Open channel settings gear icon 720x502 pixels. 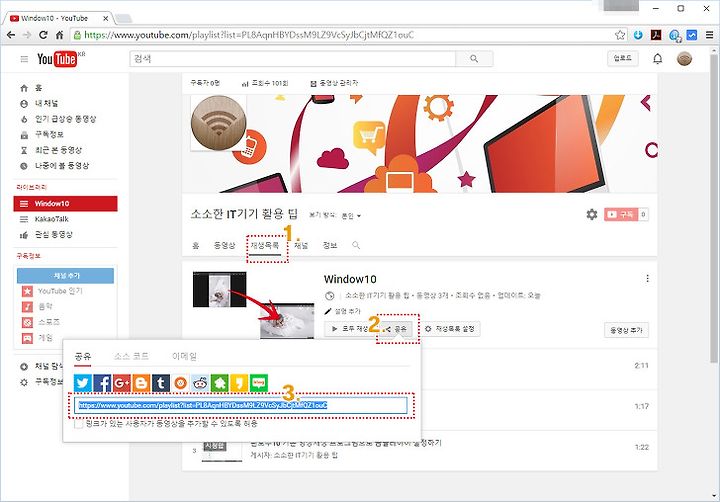click(592, 214)
